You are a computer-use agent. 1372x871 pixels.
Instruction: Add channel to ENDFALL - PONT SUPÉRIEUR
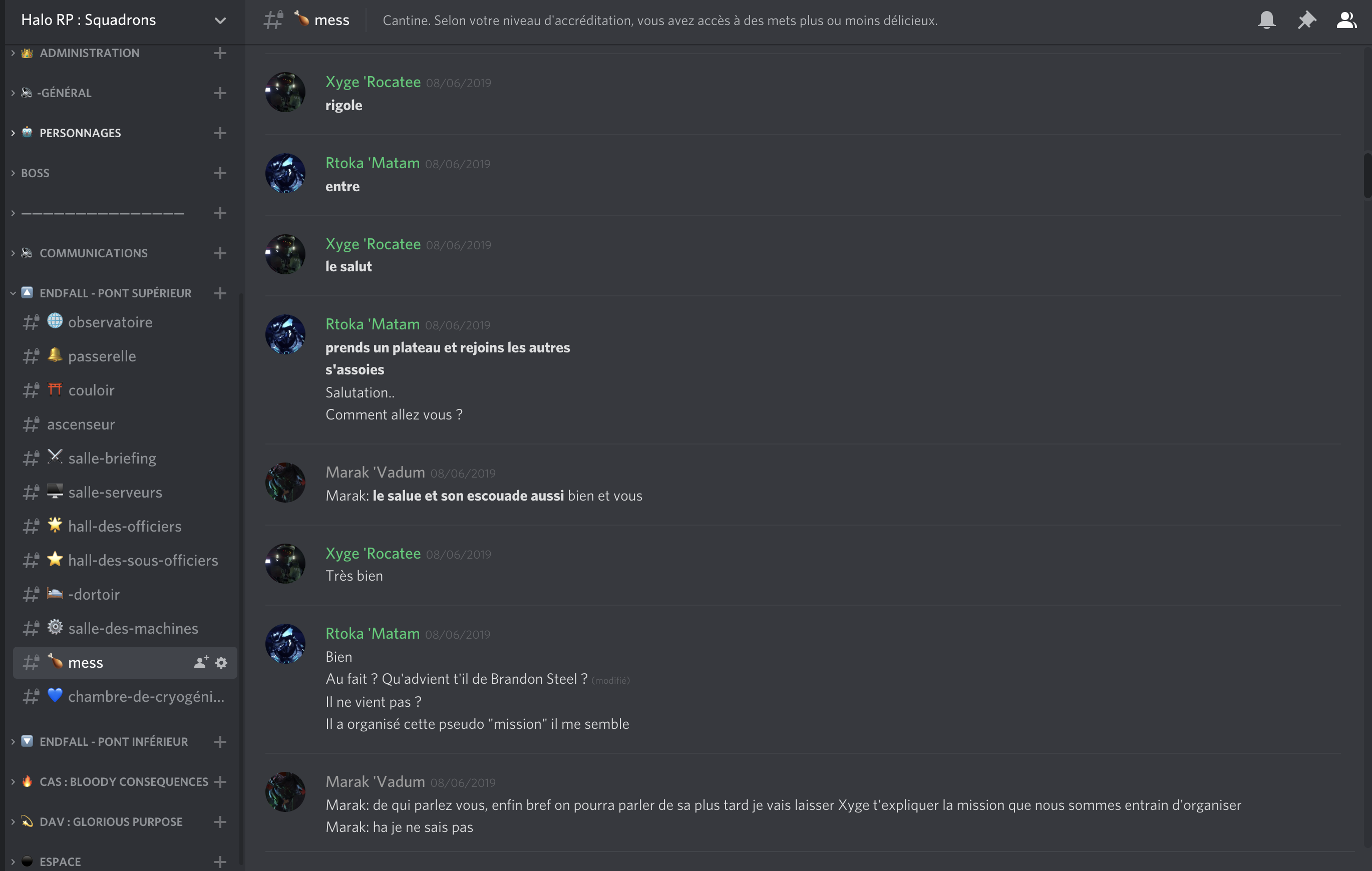pyautogui.click(x=220, y=293)
